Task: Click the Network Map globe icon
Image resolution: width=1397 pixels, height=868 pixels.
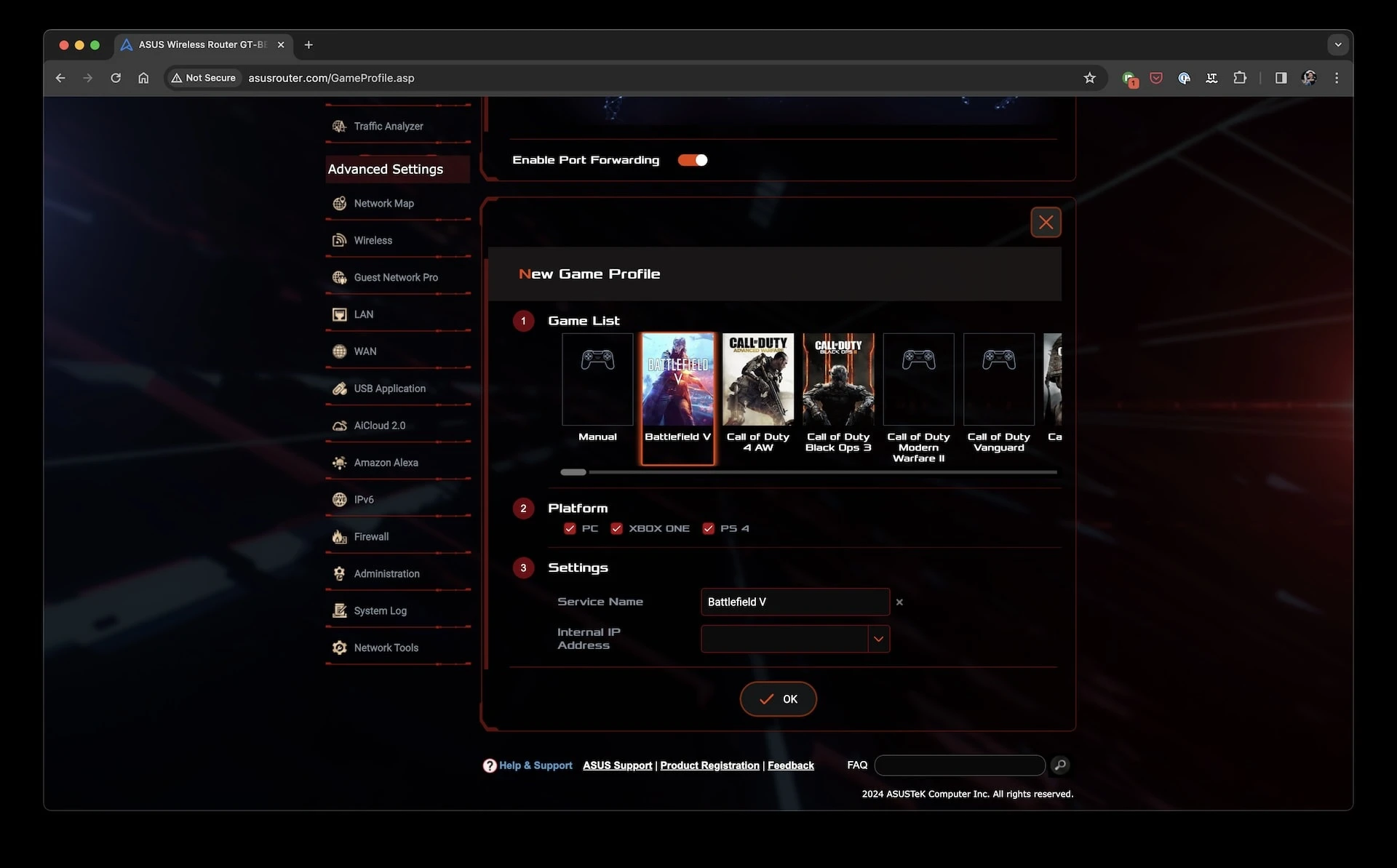Action: pyautogui.click(x=339, y=204)
